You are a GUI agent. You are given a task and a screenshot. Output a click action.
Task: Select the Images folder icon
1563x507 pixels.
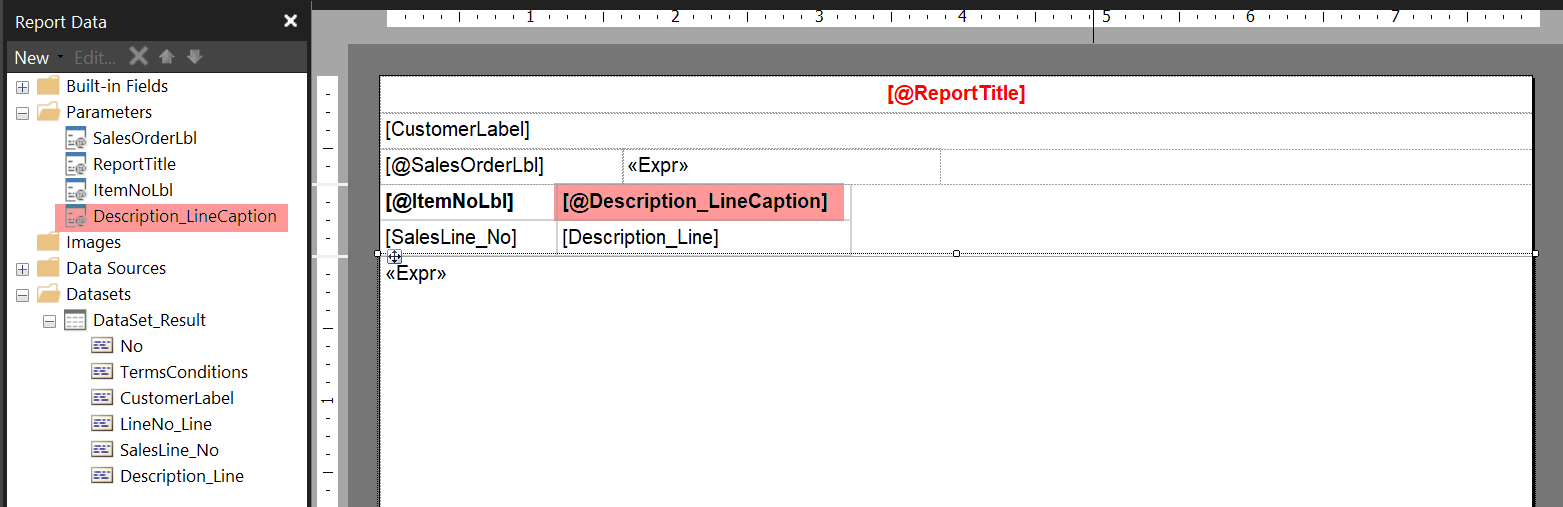(x=48, y=242)
